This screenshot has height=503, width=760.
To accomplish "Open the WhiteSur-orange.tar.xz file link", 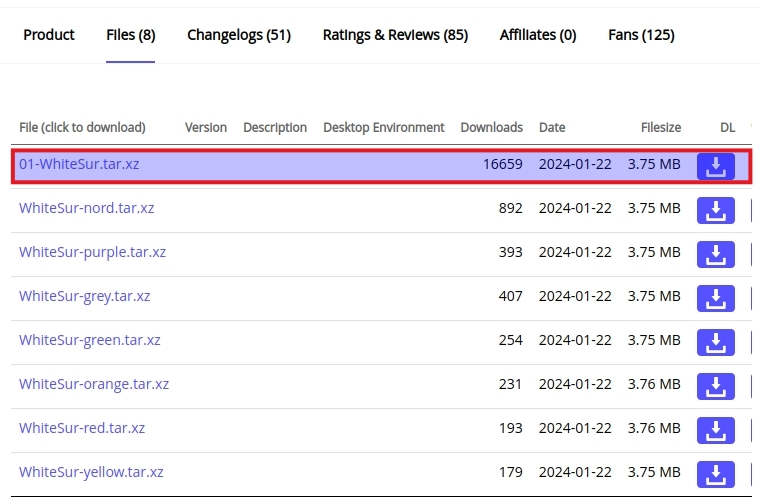I will click(x=94, y=384).
